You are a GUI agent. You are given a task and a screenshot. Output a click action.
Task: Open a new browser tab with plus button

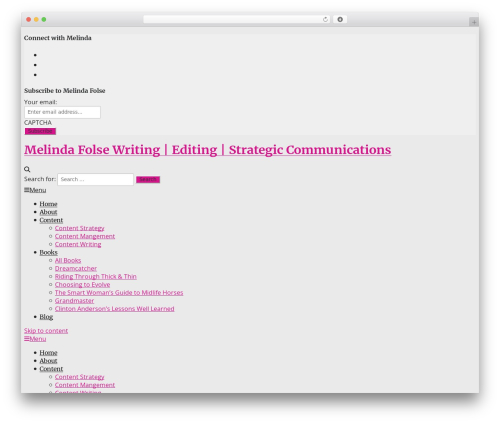click(474, 22)
